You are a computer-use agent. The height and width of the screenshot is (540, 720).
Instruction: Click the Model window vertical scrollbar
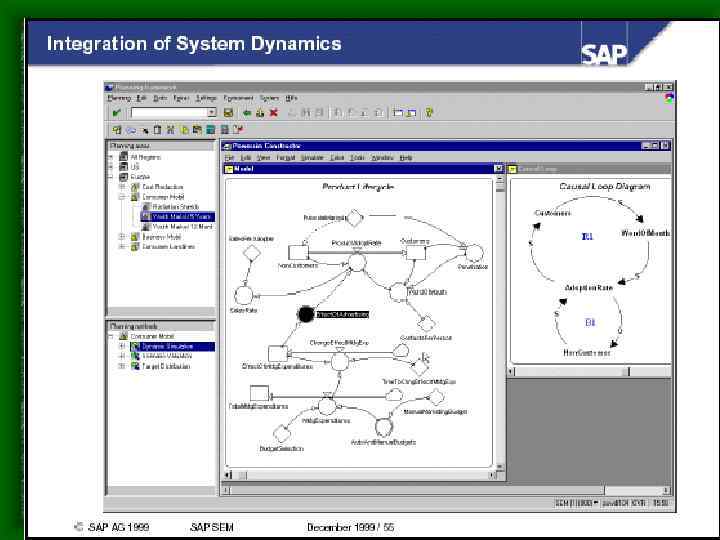500,321
